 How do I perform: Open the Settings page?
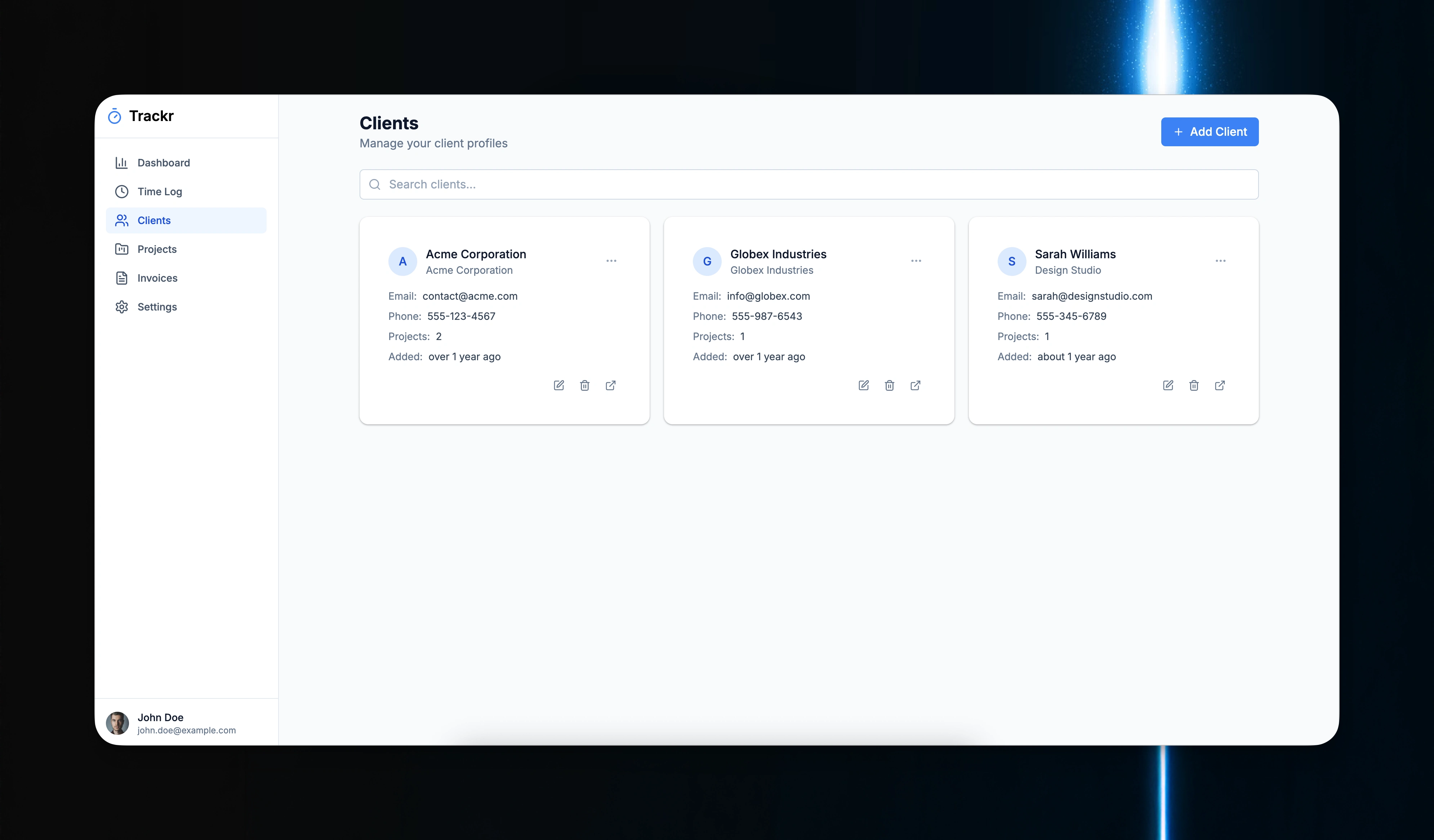coord(186,307)
